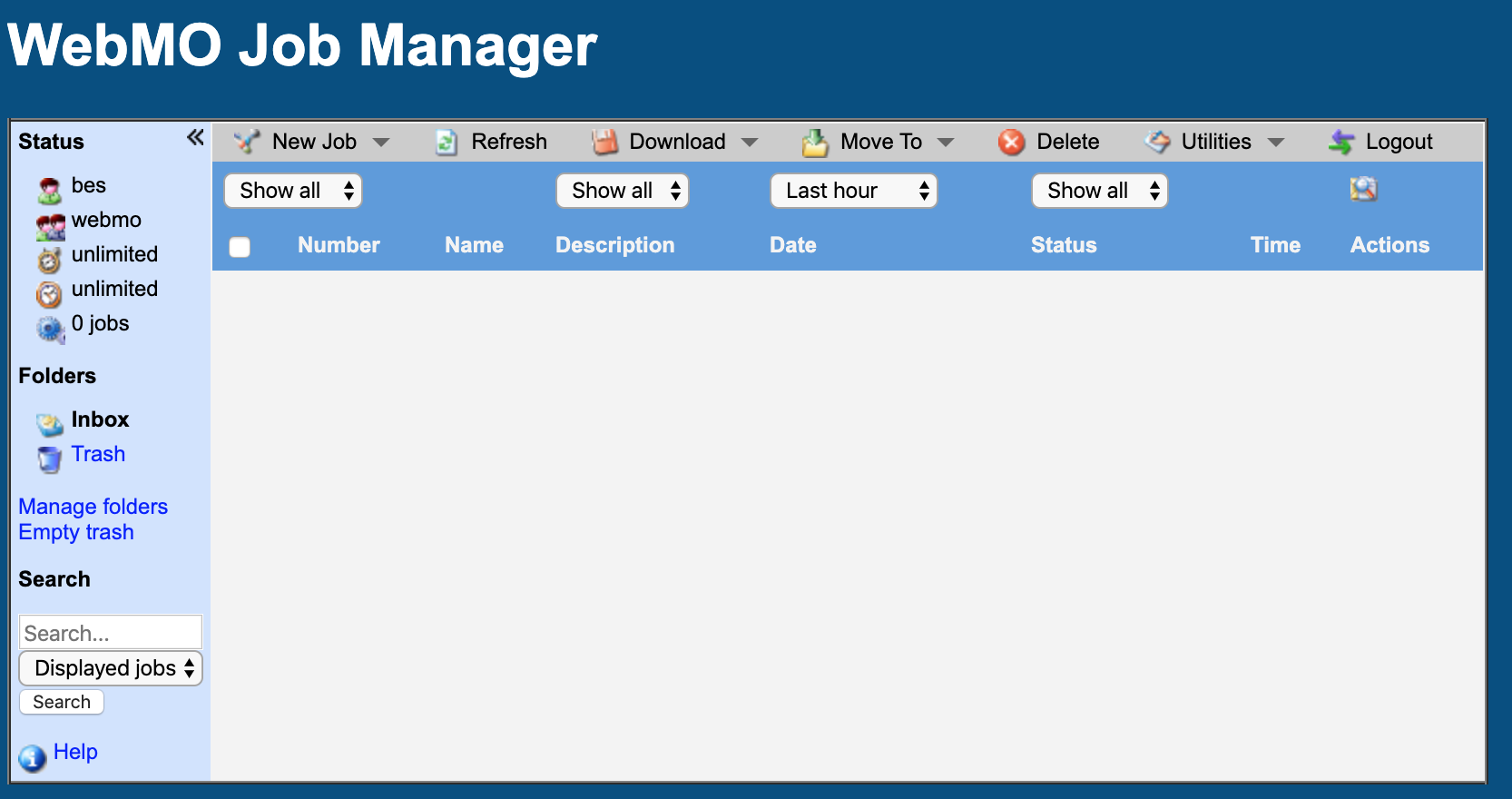Click the Download disk icon
Image resolution: width=1512 pixels, height=799 pixels.
(604, 143)
